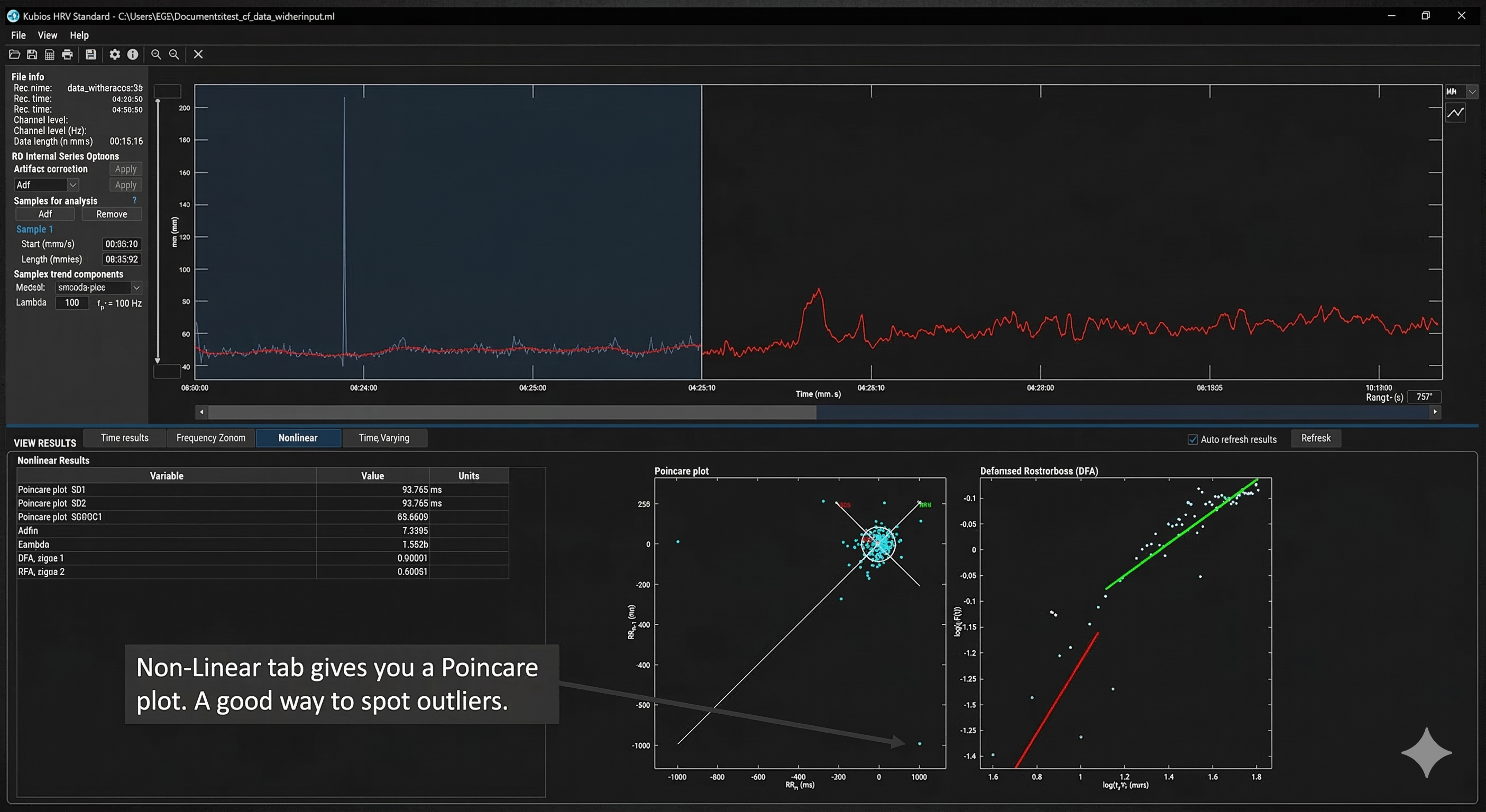
Task: Open the View menu
Action: (x=47, y=35)
